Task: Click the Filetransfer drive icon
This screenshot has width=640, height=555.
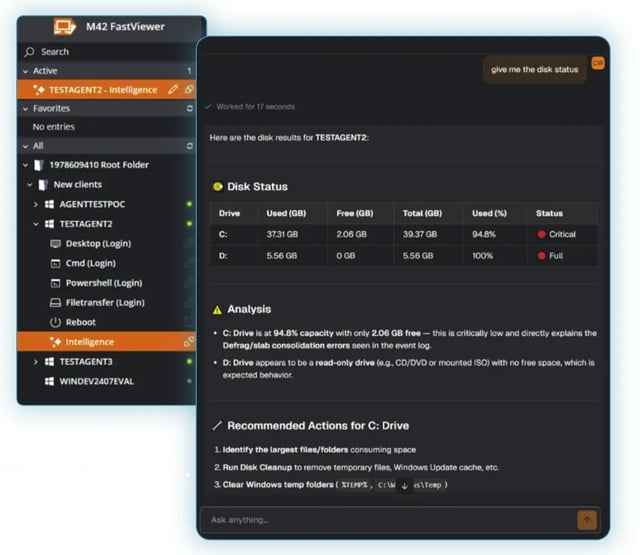Action: coord(56,302)
